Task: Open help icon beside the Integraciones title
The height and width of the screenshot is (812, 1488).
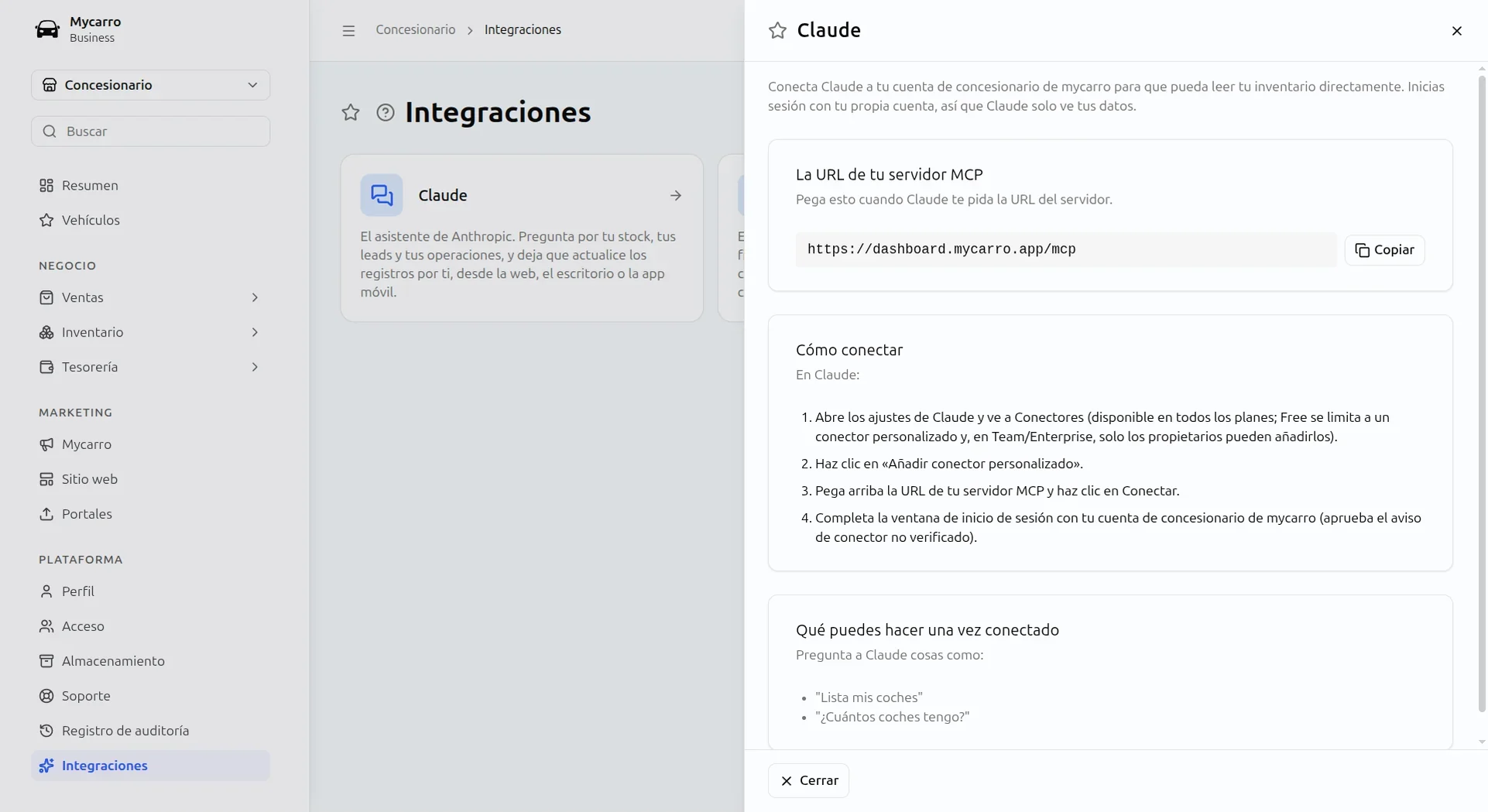Action: (x=386, y=113)
